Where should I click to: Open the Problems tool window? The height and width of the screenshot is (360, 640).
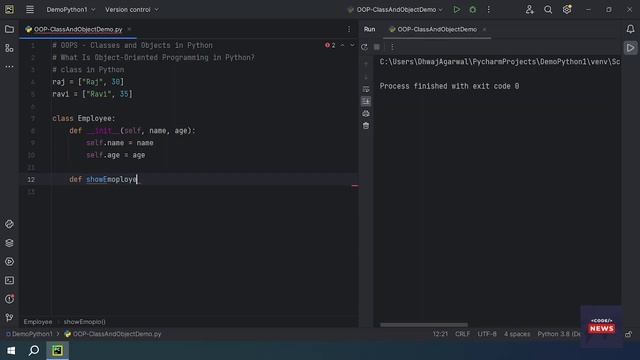[x=9, y=299]
